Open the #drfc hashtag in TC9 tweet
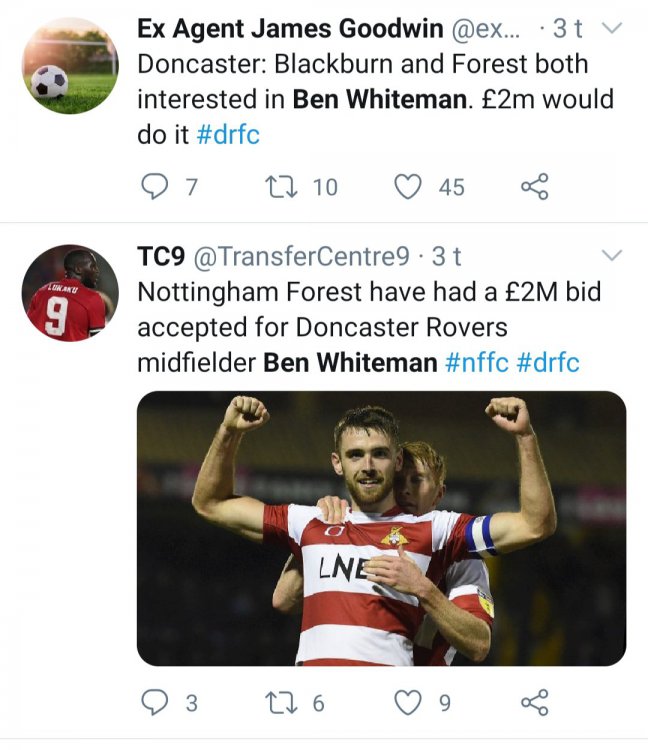This screenshot has width=648, height=750. point(548,362)
